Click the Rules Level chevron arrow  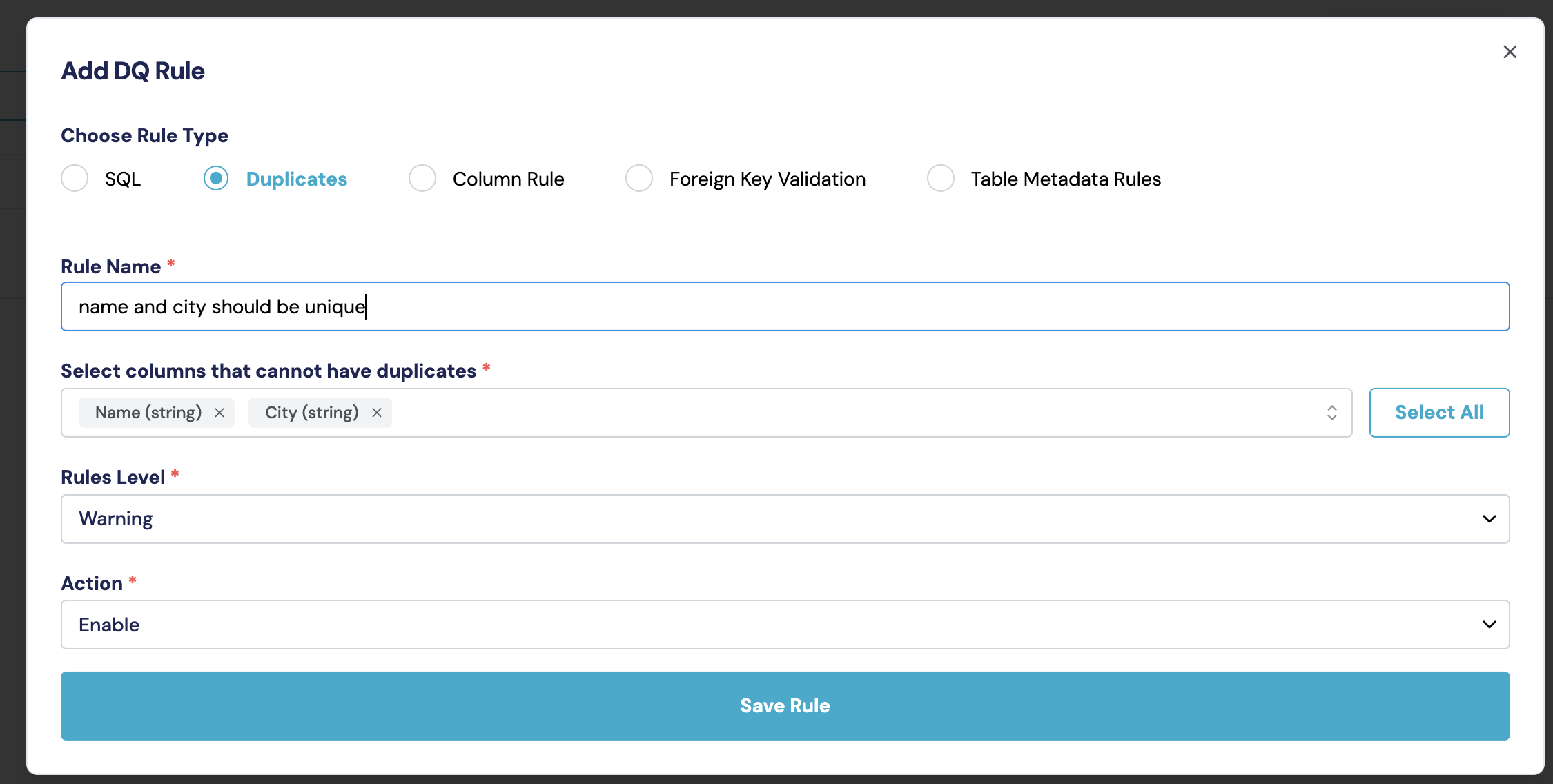coord(1489,519)
